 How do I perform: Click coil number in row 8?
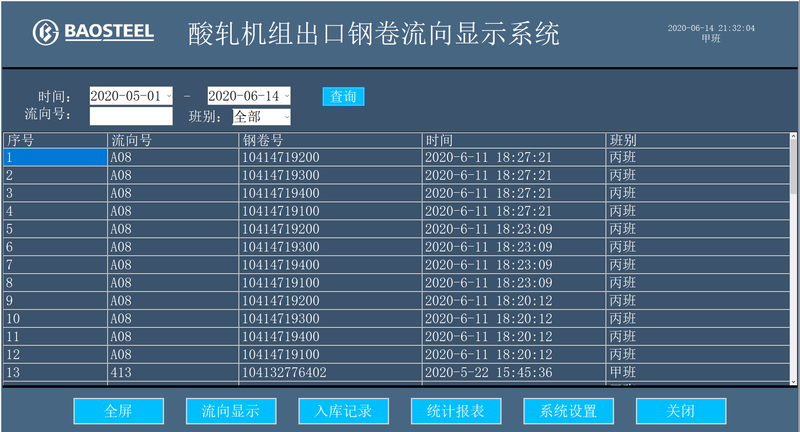[x=331, y=283]
